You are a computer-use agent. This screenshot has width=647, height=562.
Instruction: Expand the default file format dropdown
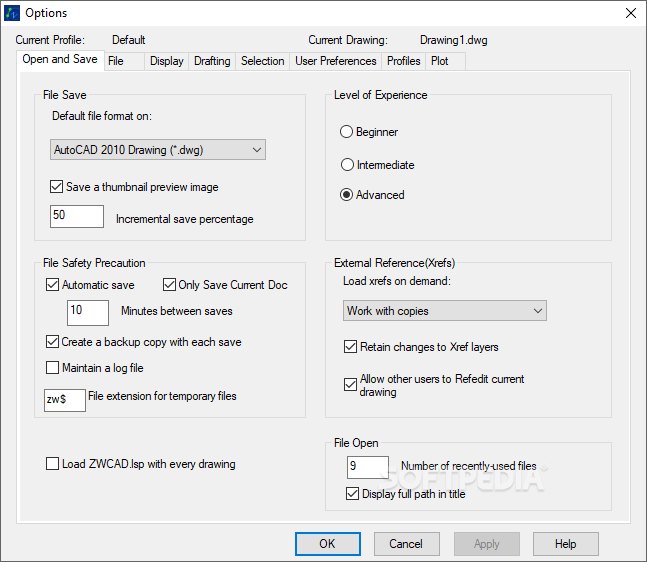[x=158, y=150]
